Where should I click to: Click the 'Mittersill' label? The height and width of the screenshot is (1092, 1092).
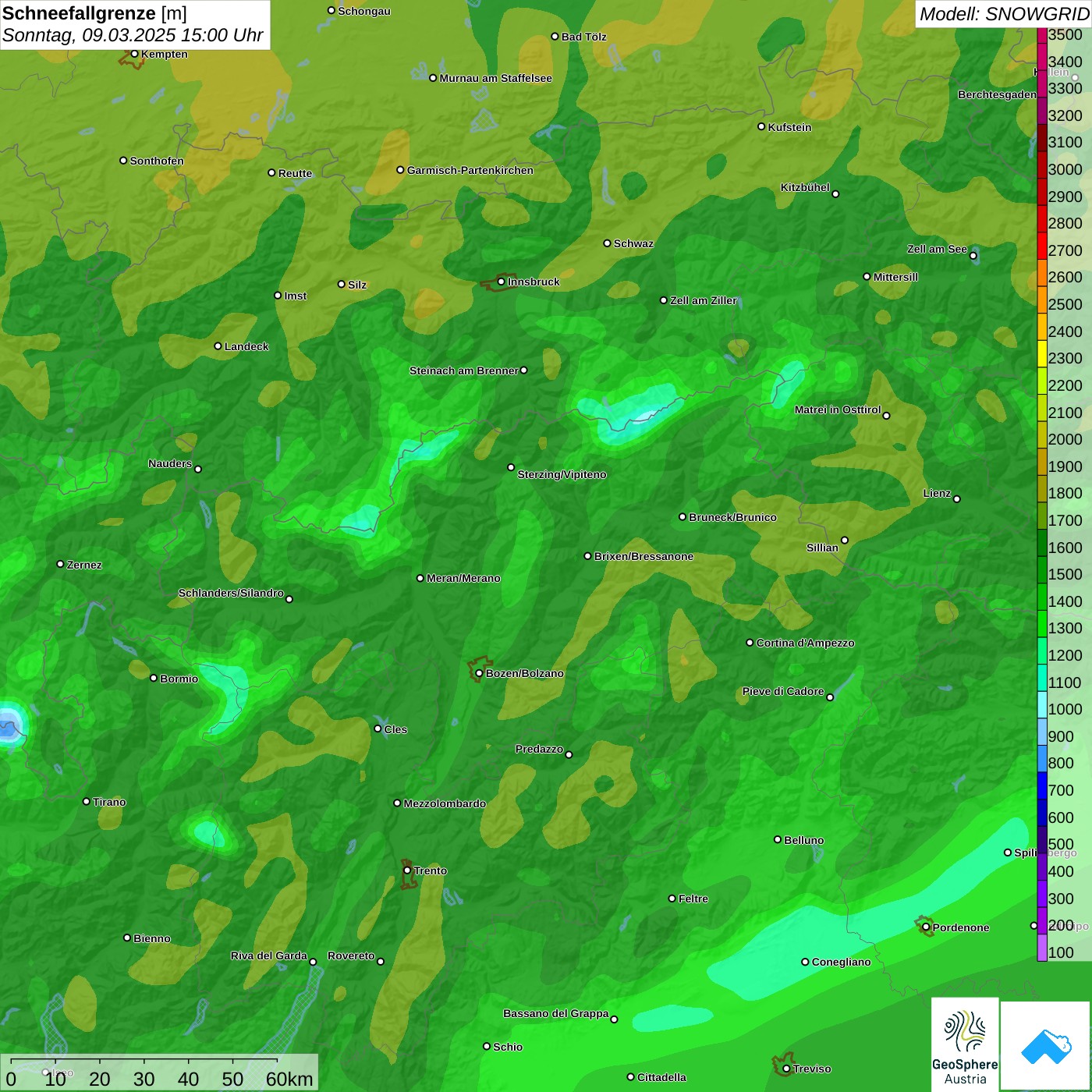[x=896, y=277]
